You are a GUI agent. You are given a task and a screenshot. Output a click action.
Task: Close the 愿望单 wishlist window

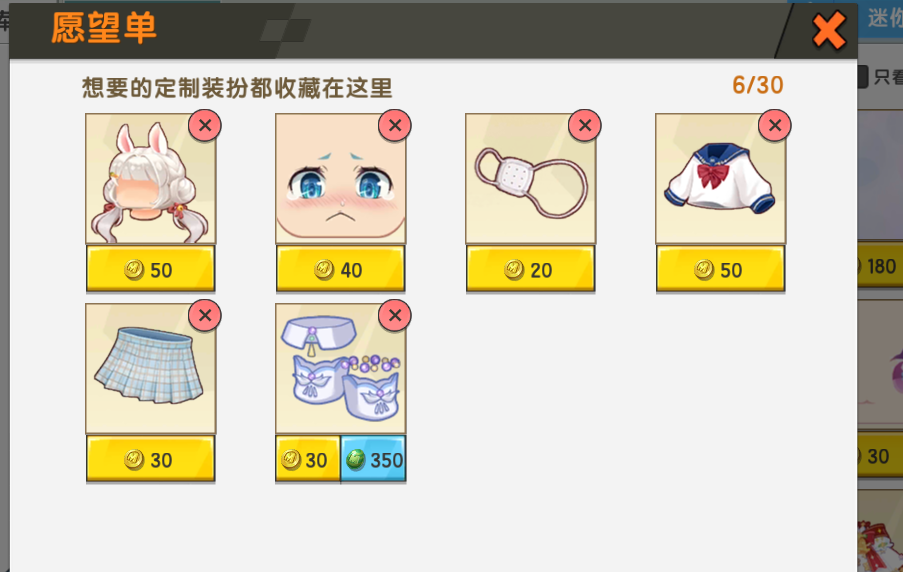pos(829,31)
